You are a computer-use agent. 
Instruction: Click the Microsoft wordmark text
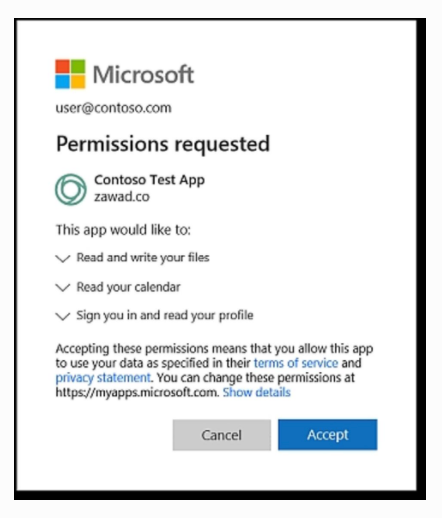point(143,74)
